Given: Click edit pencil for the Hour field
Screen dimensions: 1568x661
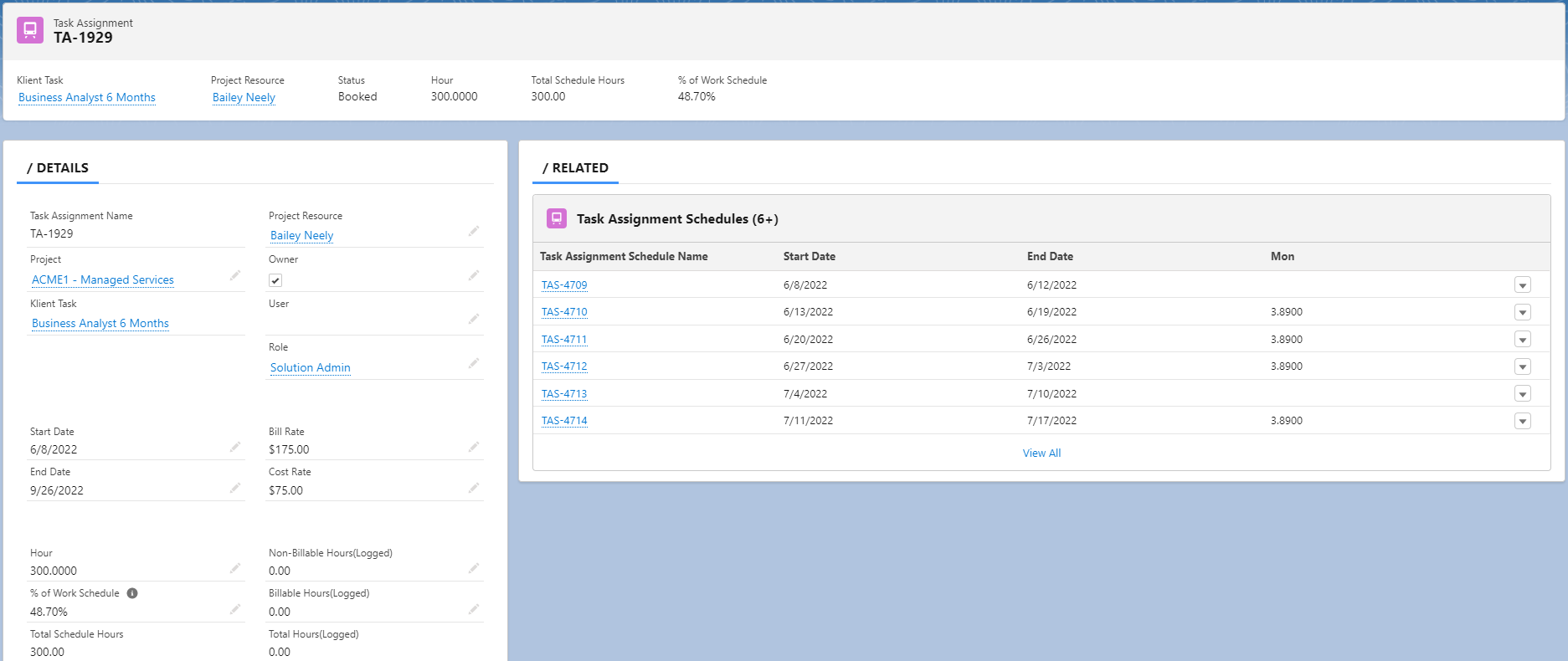Looking at the screenshot, I should tap(235, 568).
